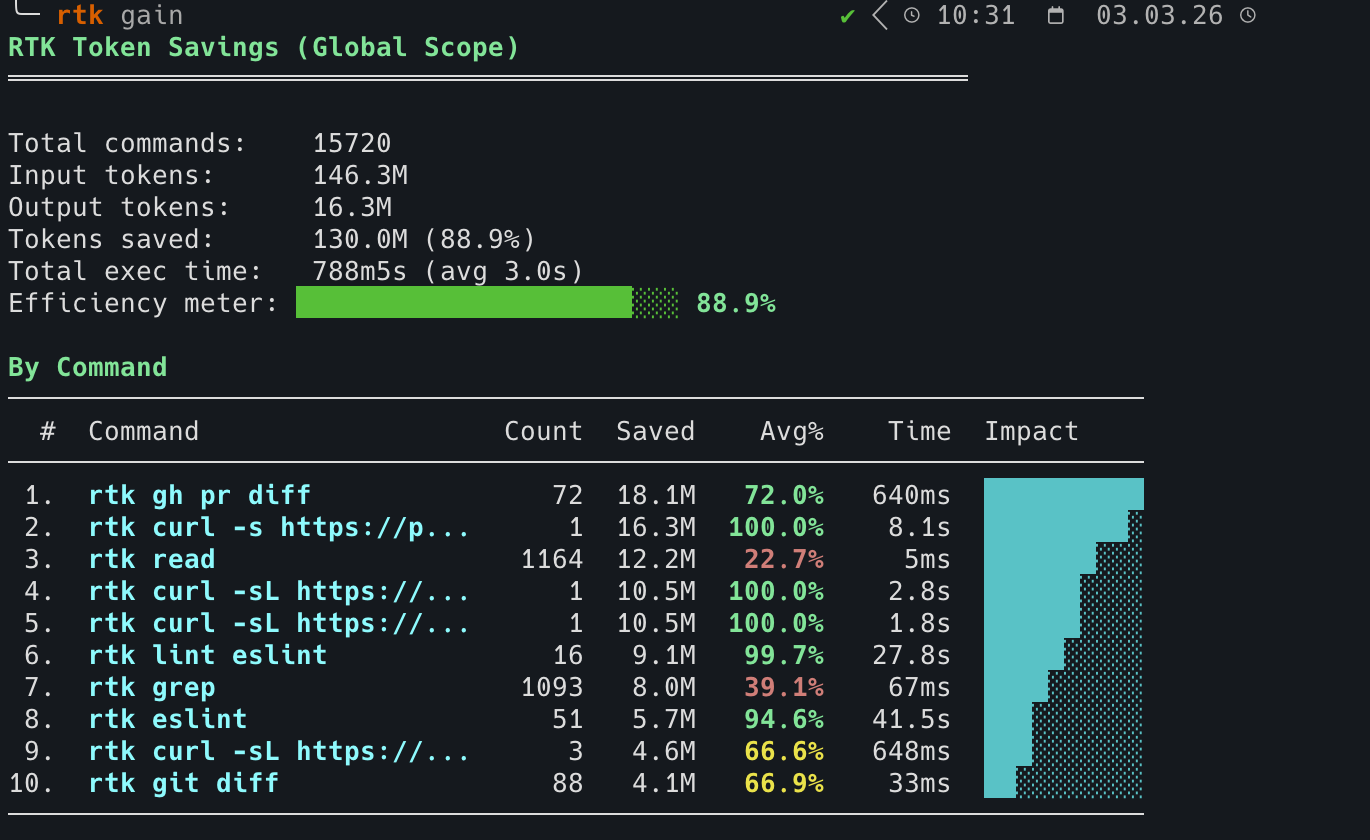Click the RTK Token Savings title
Screen dimensions: 1370x840
tap(264, 47)
